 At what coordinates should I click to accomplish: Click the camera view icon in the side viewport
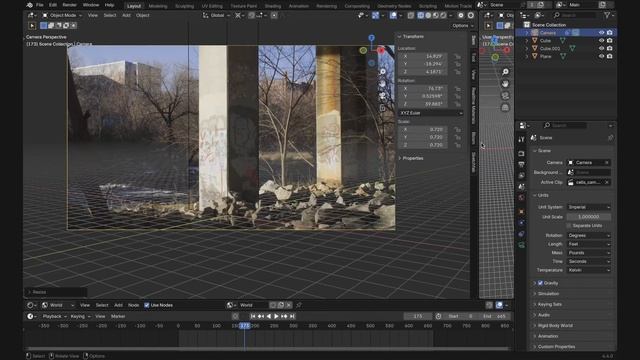tap(505, 96)
